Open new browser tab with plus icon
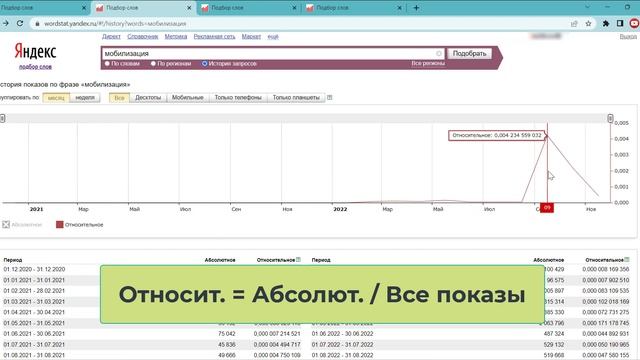 416,8
